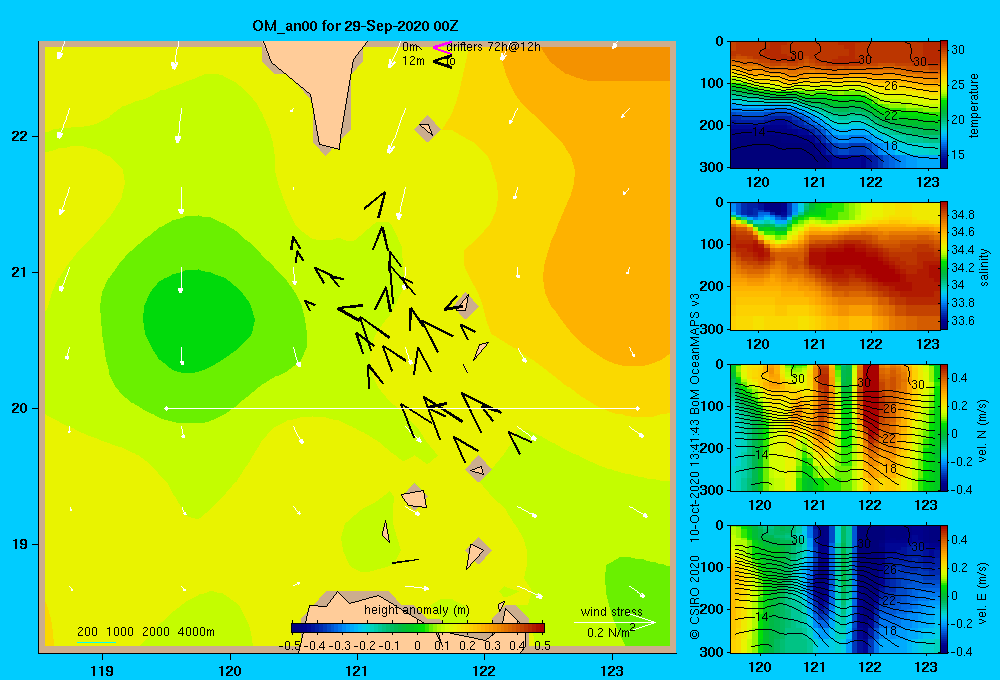
Task: Click the "10-Oct-2020 13:41:43" timestamp text
Action: point(695,482)
